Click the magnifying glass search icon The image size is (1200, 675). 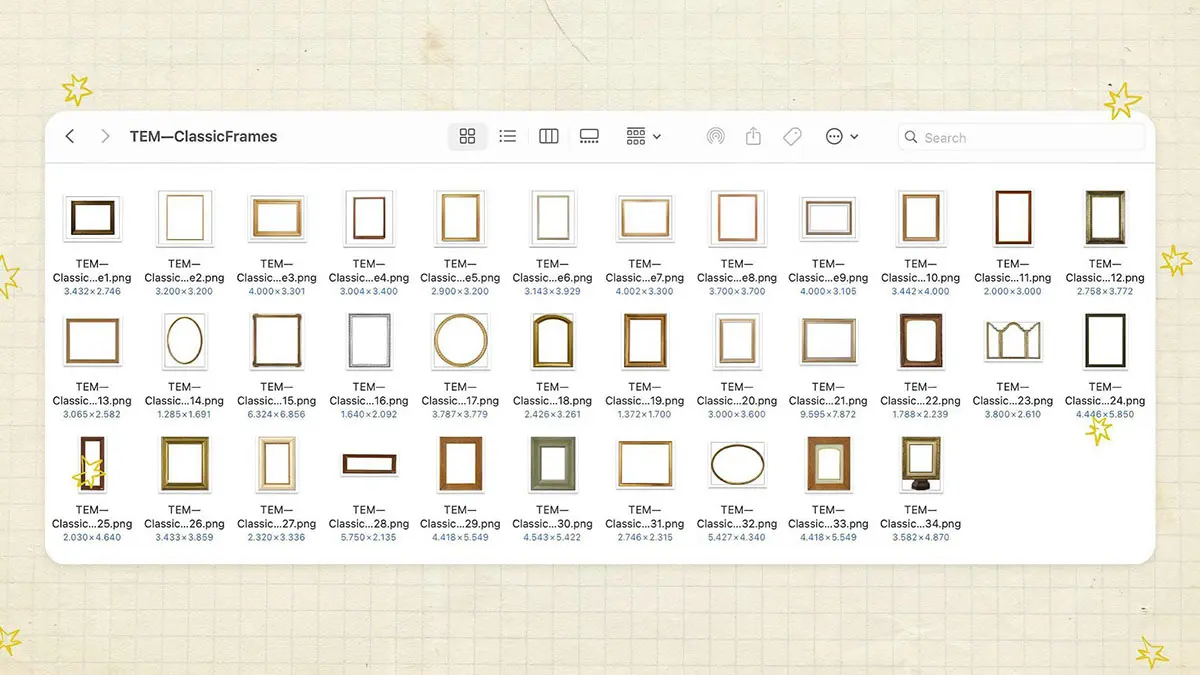[910, 138]
